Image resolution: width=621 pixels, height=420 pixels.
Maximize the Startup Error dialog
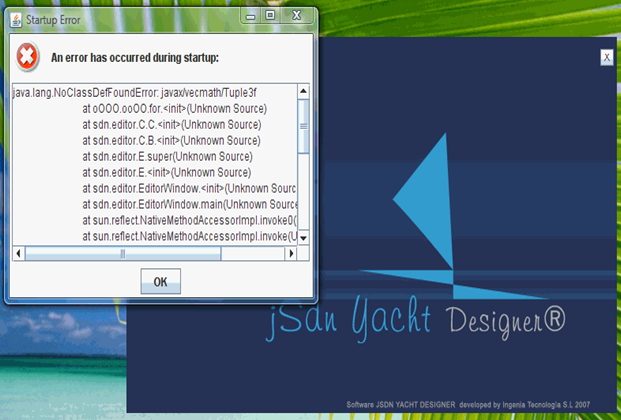pos(270,15)
